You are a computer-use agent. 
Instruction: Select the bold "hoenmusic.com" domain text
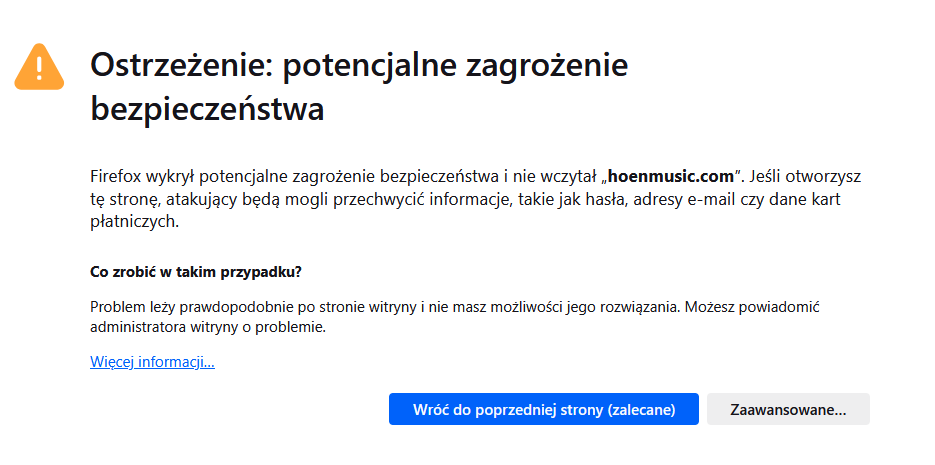coord(670,176)
